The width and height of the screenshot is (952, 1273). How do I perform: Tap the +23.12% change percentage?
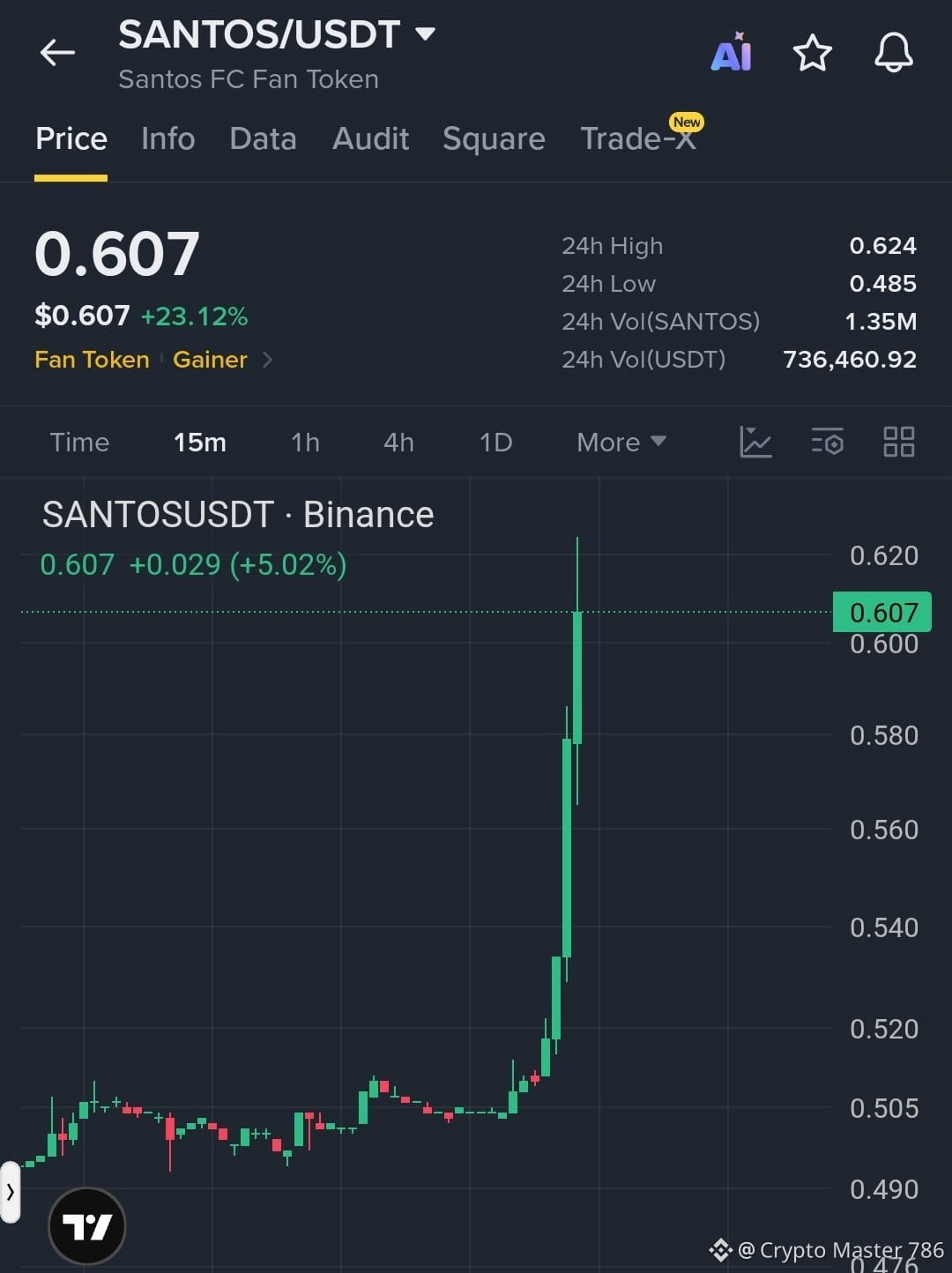coord(194,316)
